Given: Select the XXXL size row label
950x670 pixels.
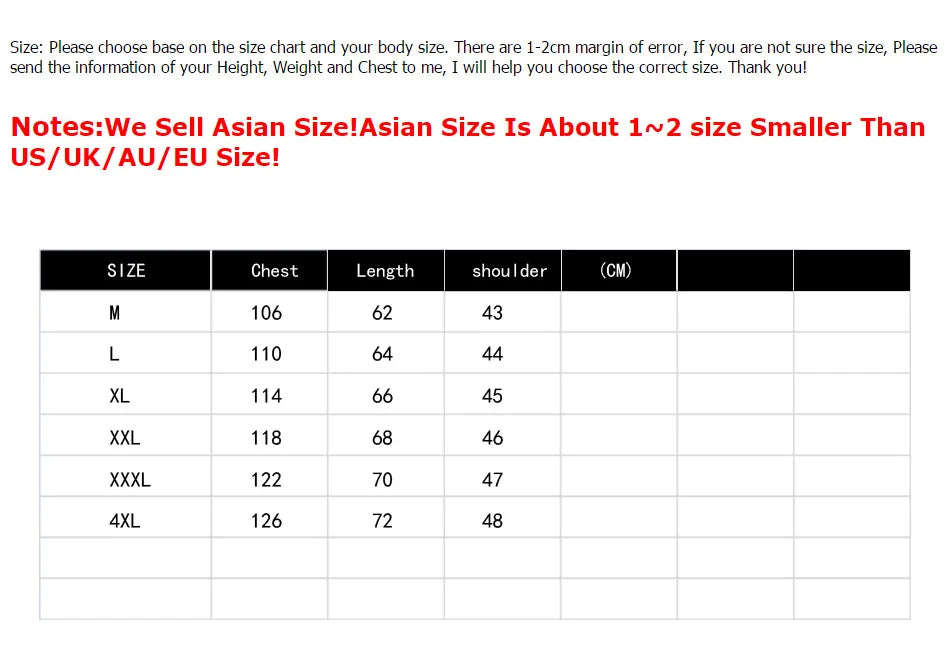Looking at the screenshot, I should coord(130,480).
